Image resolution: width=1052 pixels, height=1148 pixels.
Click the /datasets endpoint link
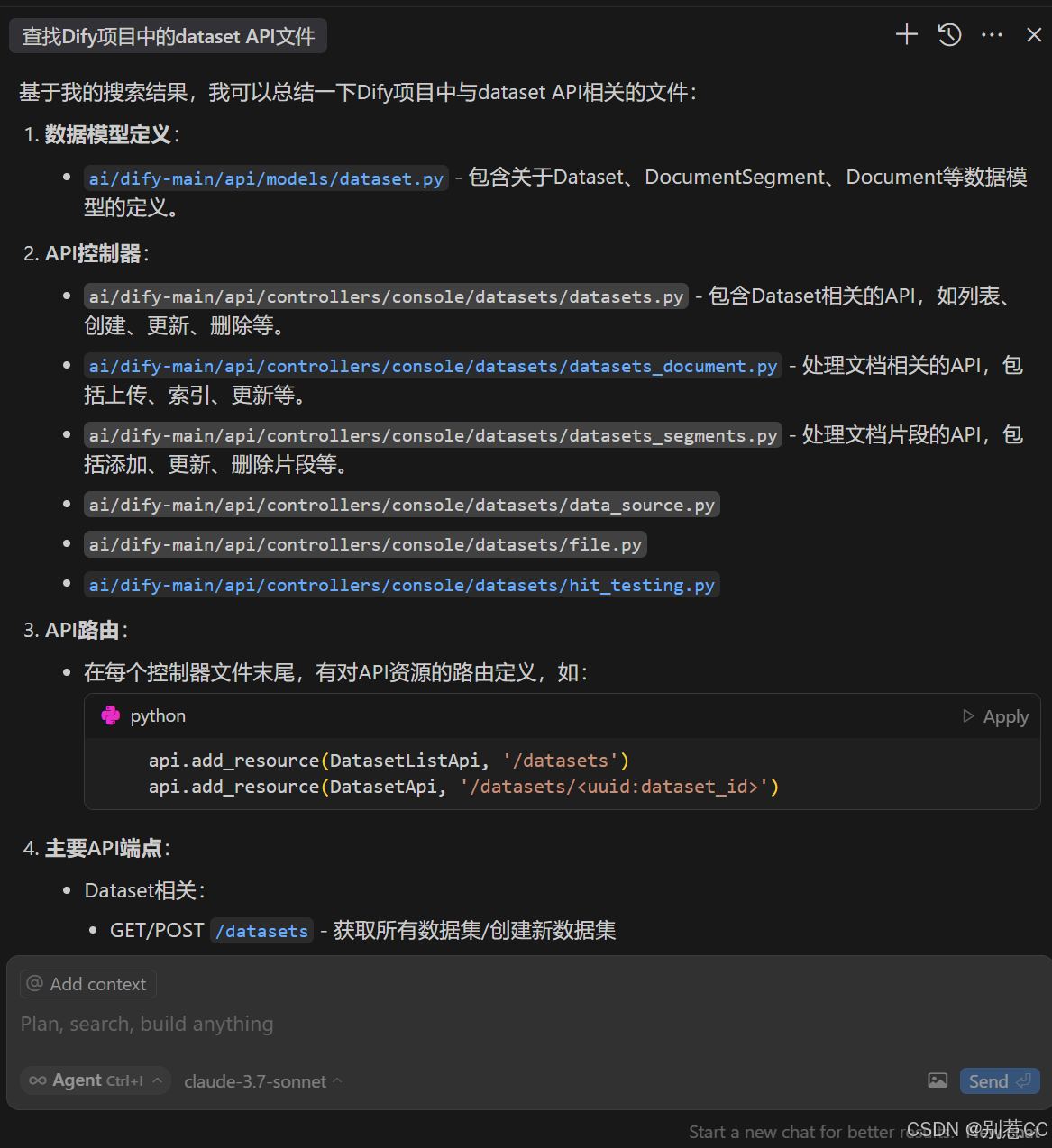coord(261,931)
